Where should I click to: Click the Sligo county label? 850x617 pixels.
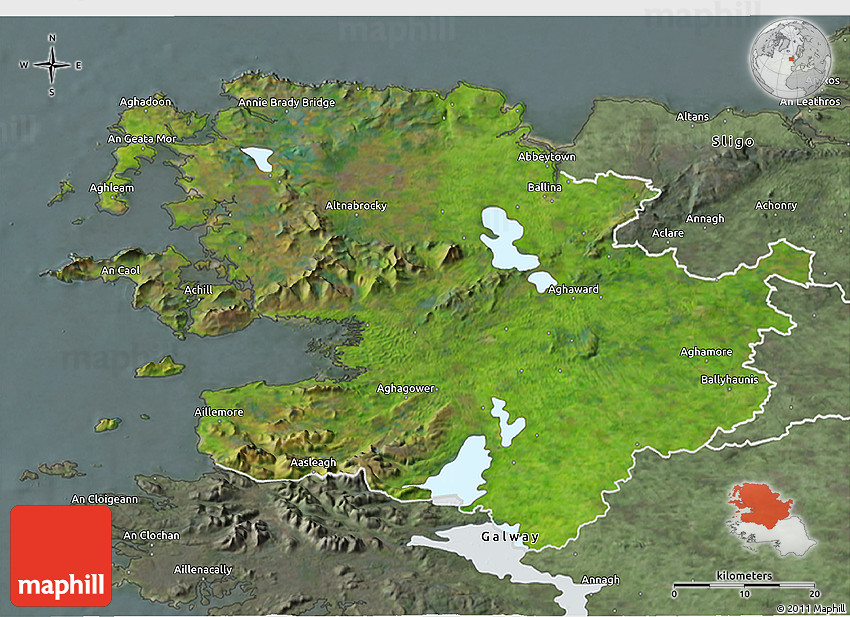pyautogui.click(x=732, y=142)
